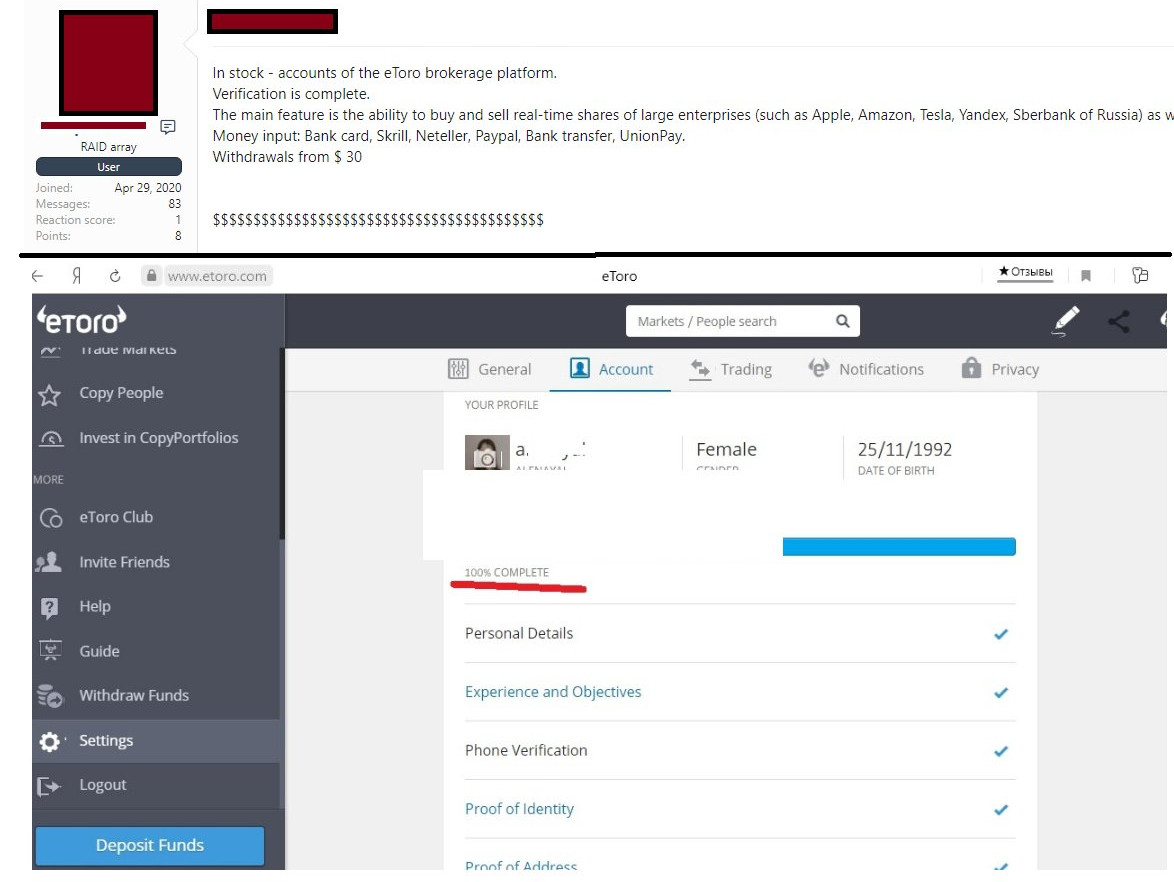
Task: Click the eToro Club icon
Action: coord(51,518)
